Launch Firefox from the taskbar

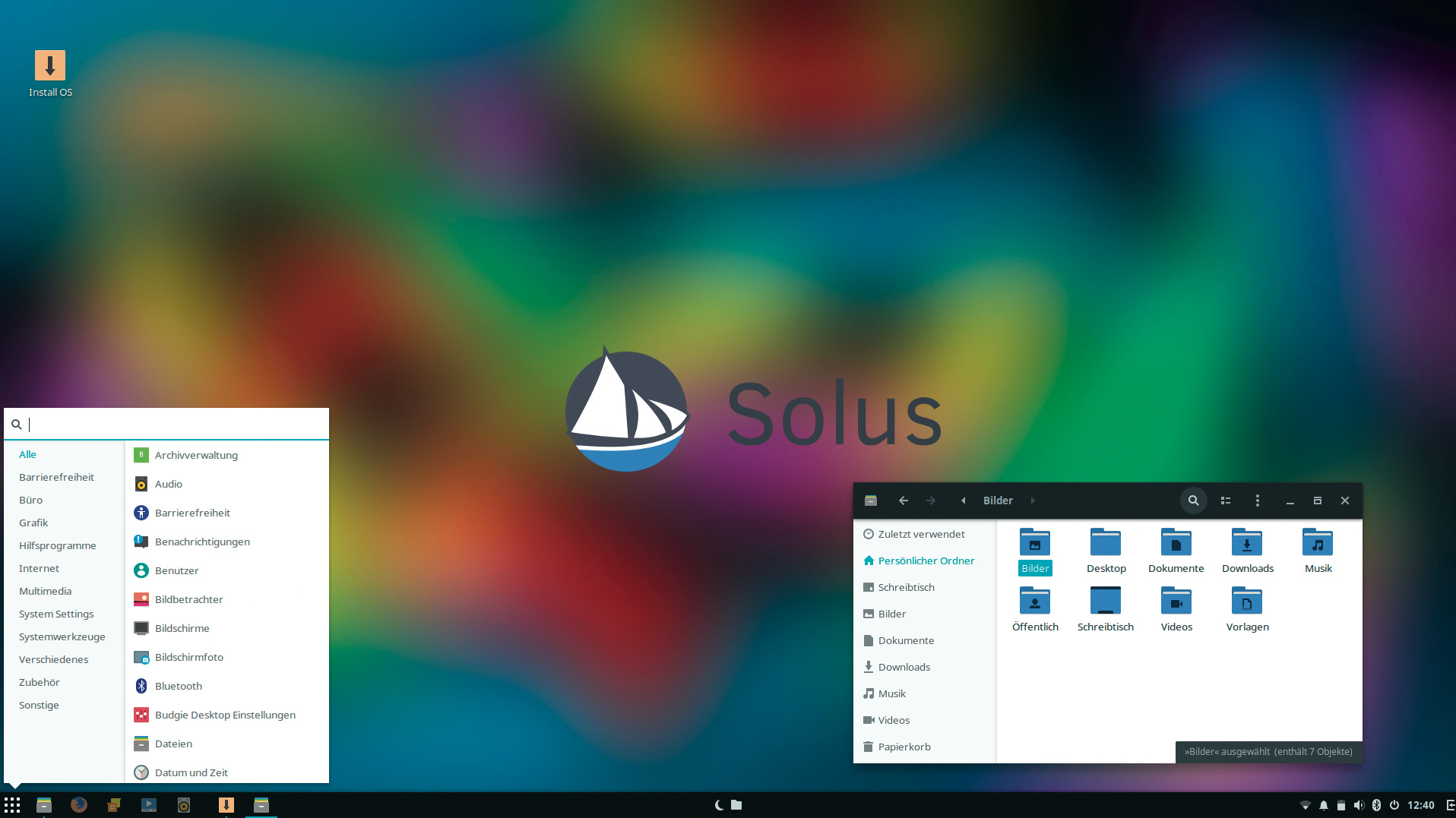click(78, 805)
